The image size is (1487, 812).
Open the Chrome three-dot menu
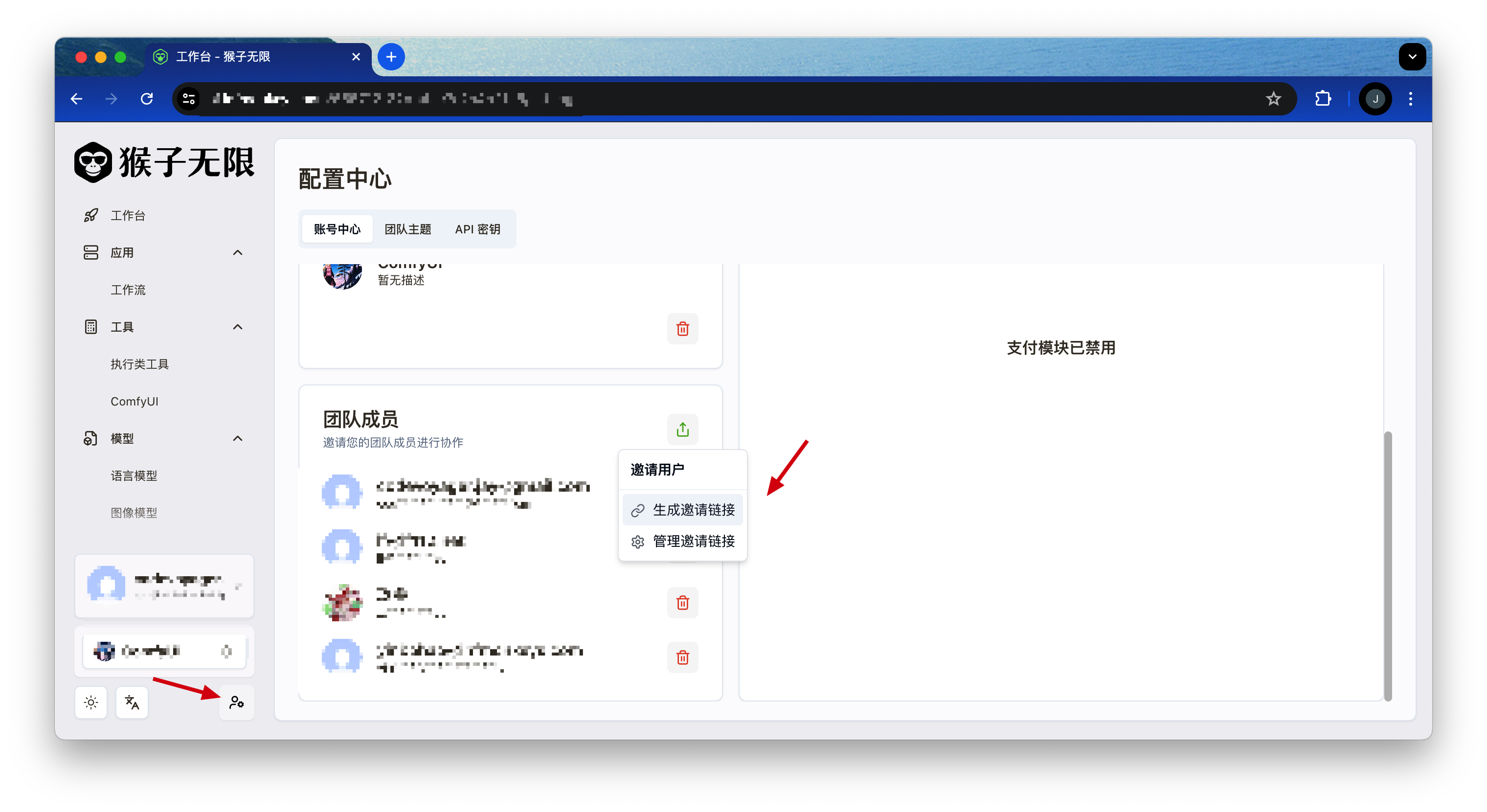pos(1411,99)
